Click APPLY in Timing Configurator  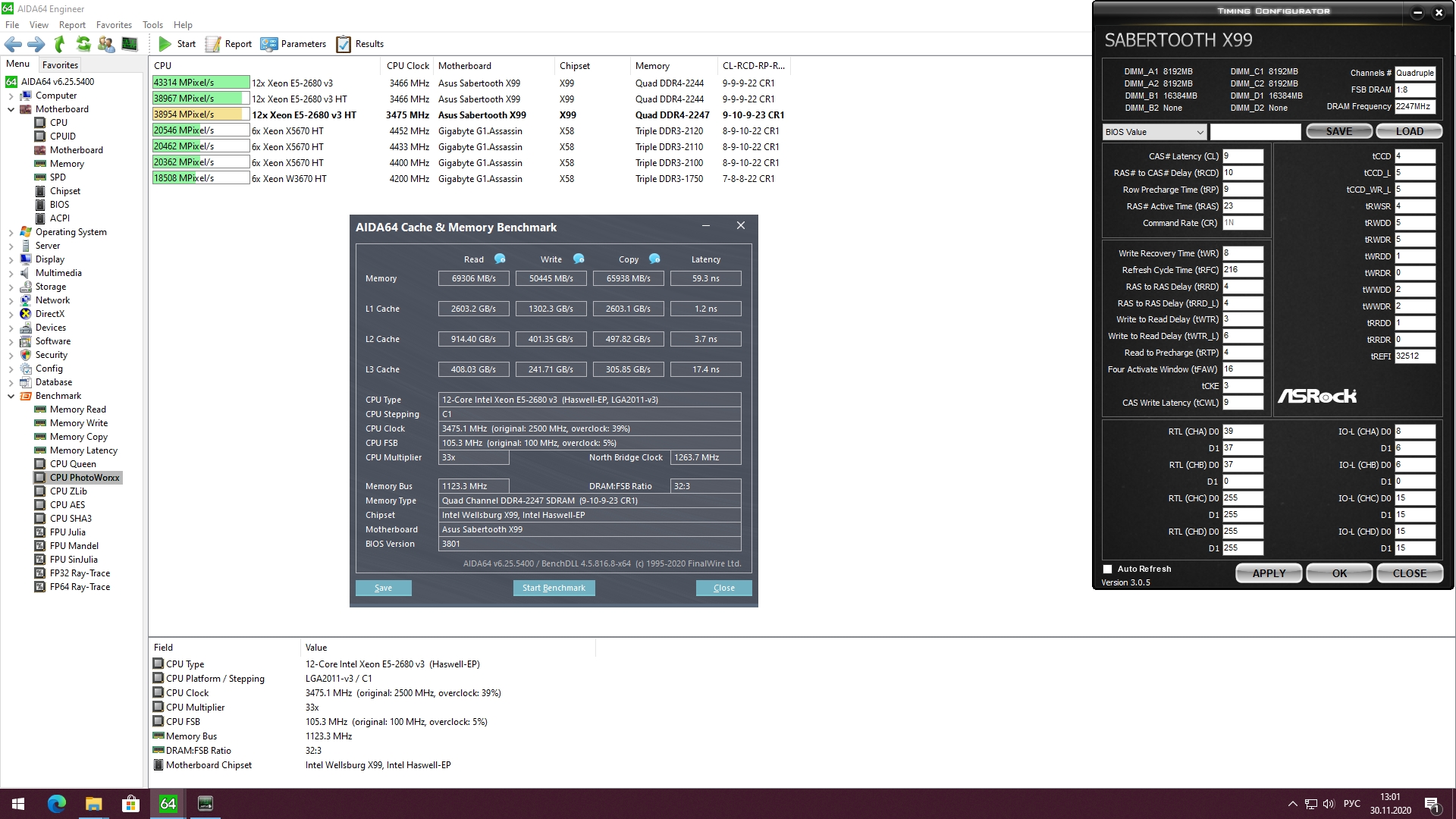pyautogui.click(x=1268, y=573)
